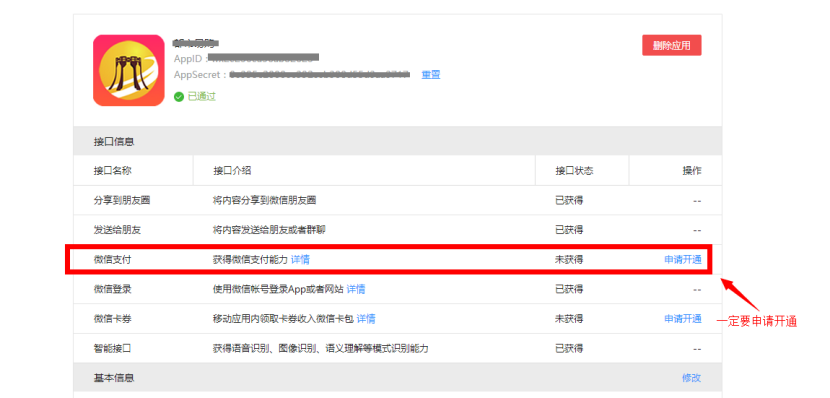Select the 智能接口 interface name
This screenshot has height=398, width=830.
point(112,348)
